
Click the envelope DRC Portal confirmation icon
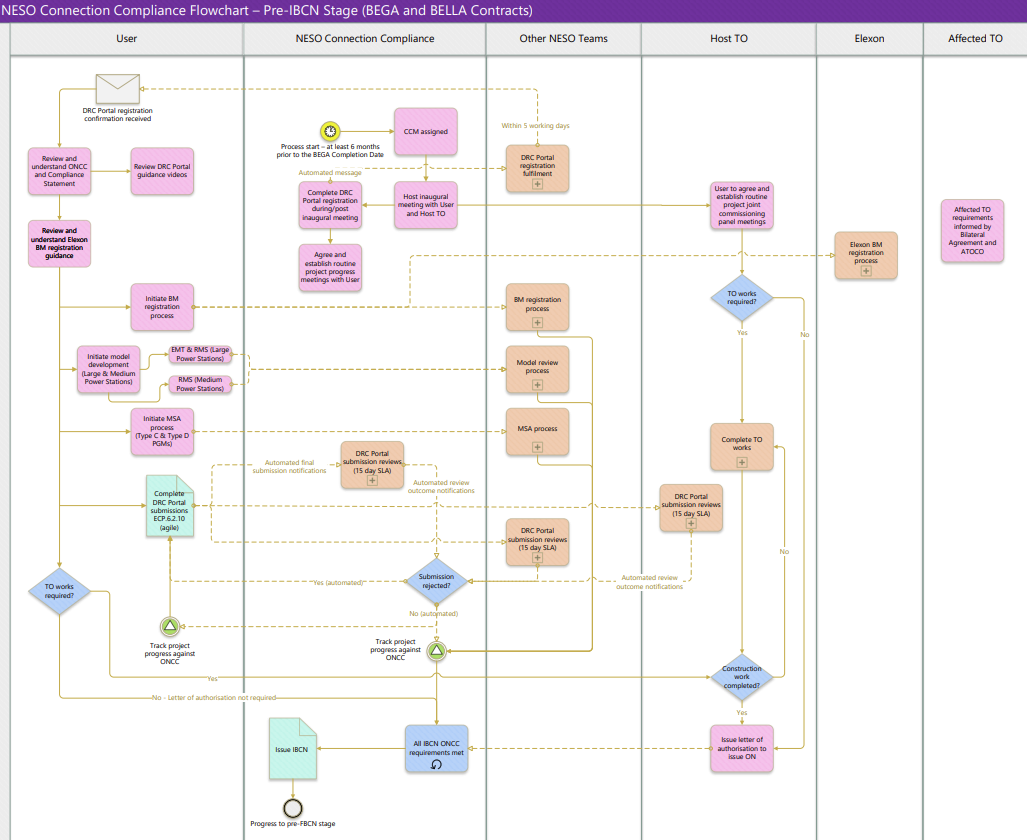tap(117, 89)
